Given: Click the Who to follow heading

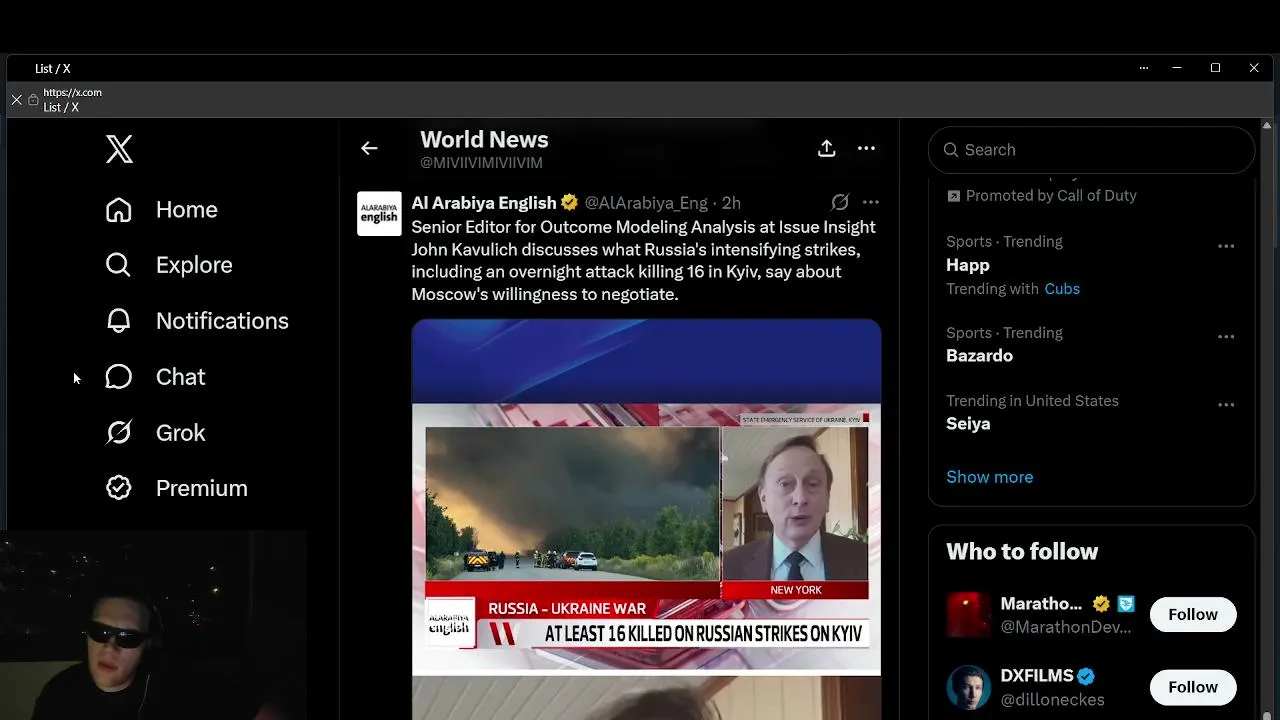Looking at the screenshot, I should 1022,552.
